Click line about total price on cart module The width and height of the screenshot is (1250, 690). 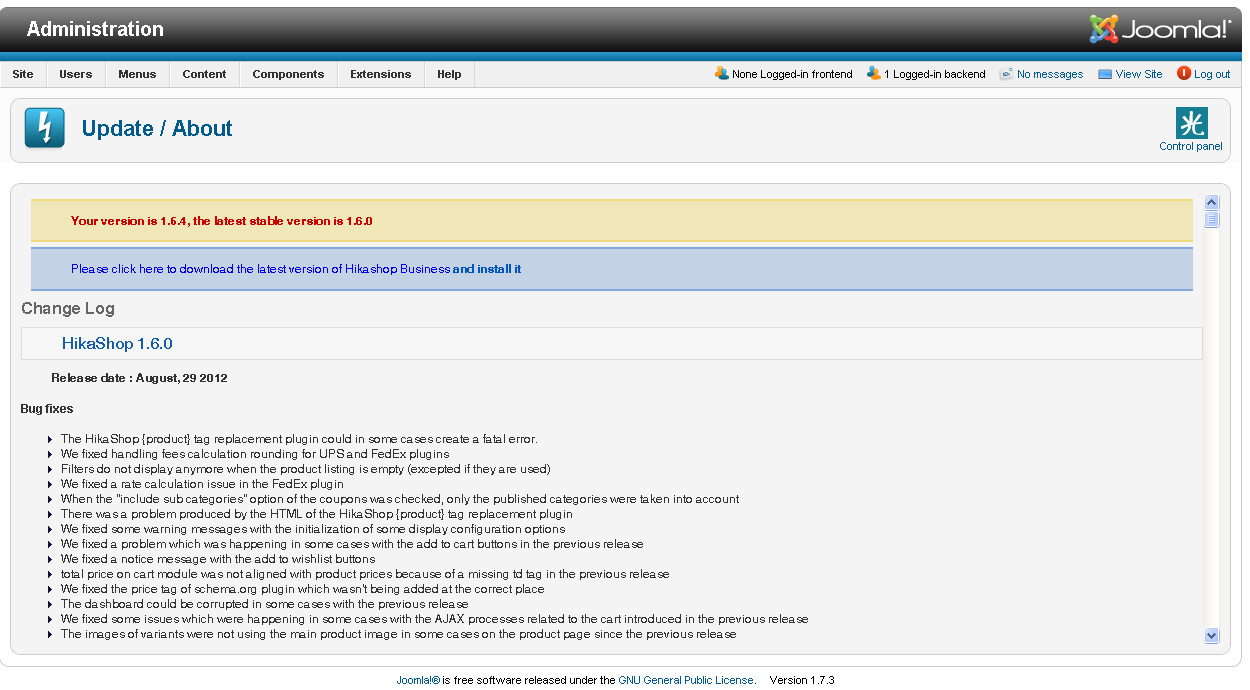coord(365,574)
